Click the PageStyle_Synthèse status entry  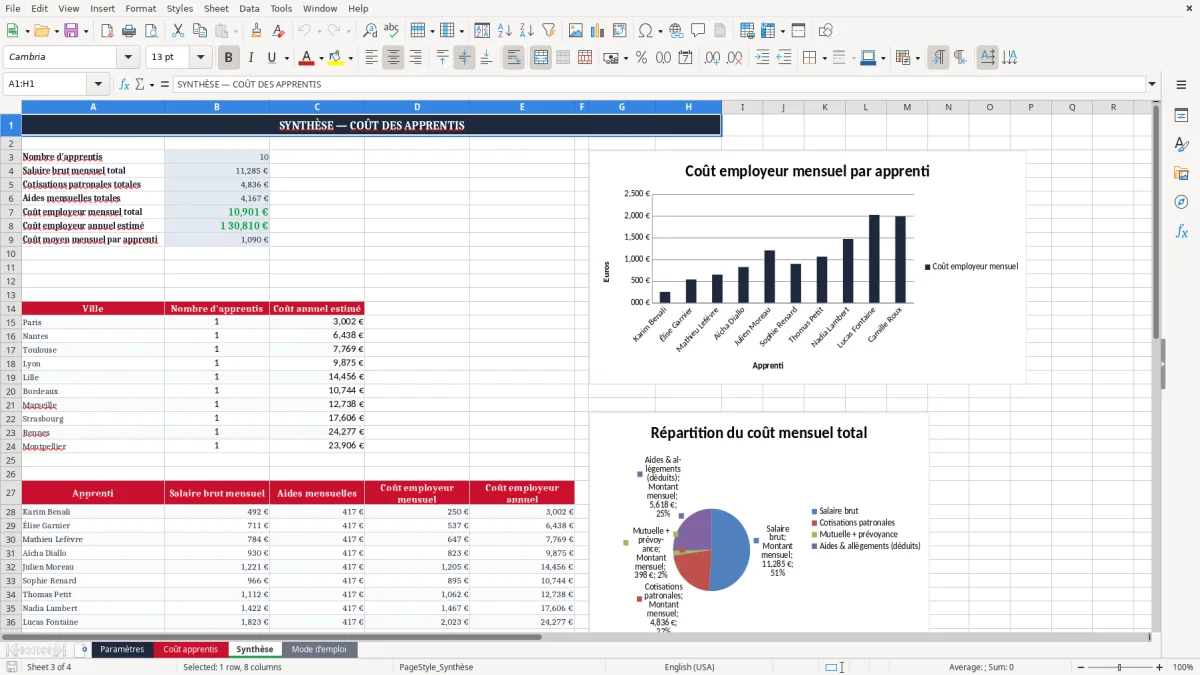[436, 667]
